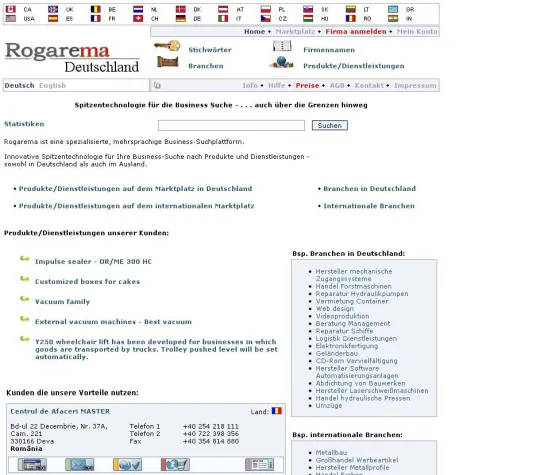This screenshot has height=475, width=544.
Task: Choose the India (IN) flag
Action: (393, 18)
